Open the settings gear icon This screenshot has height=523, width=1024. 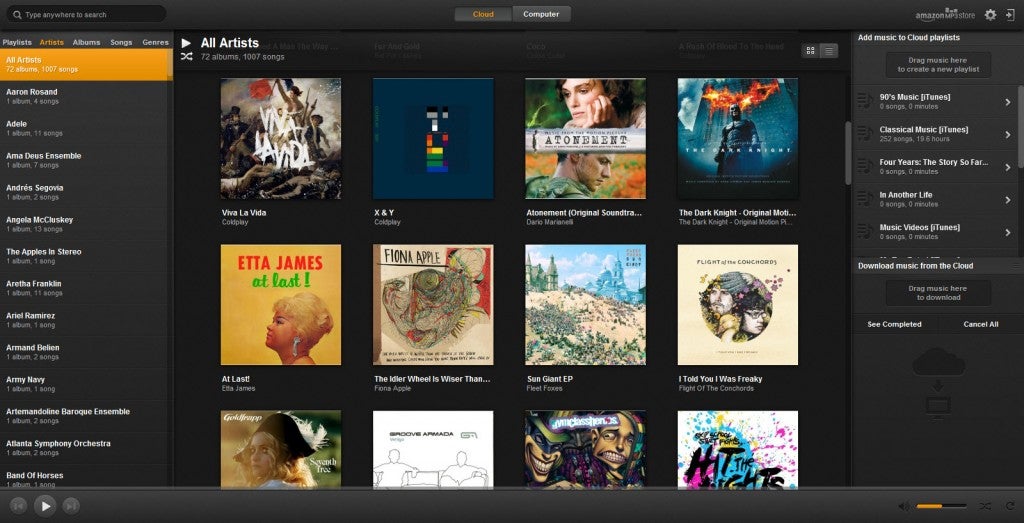coord(990,14)
